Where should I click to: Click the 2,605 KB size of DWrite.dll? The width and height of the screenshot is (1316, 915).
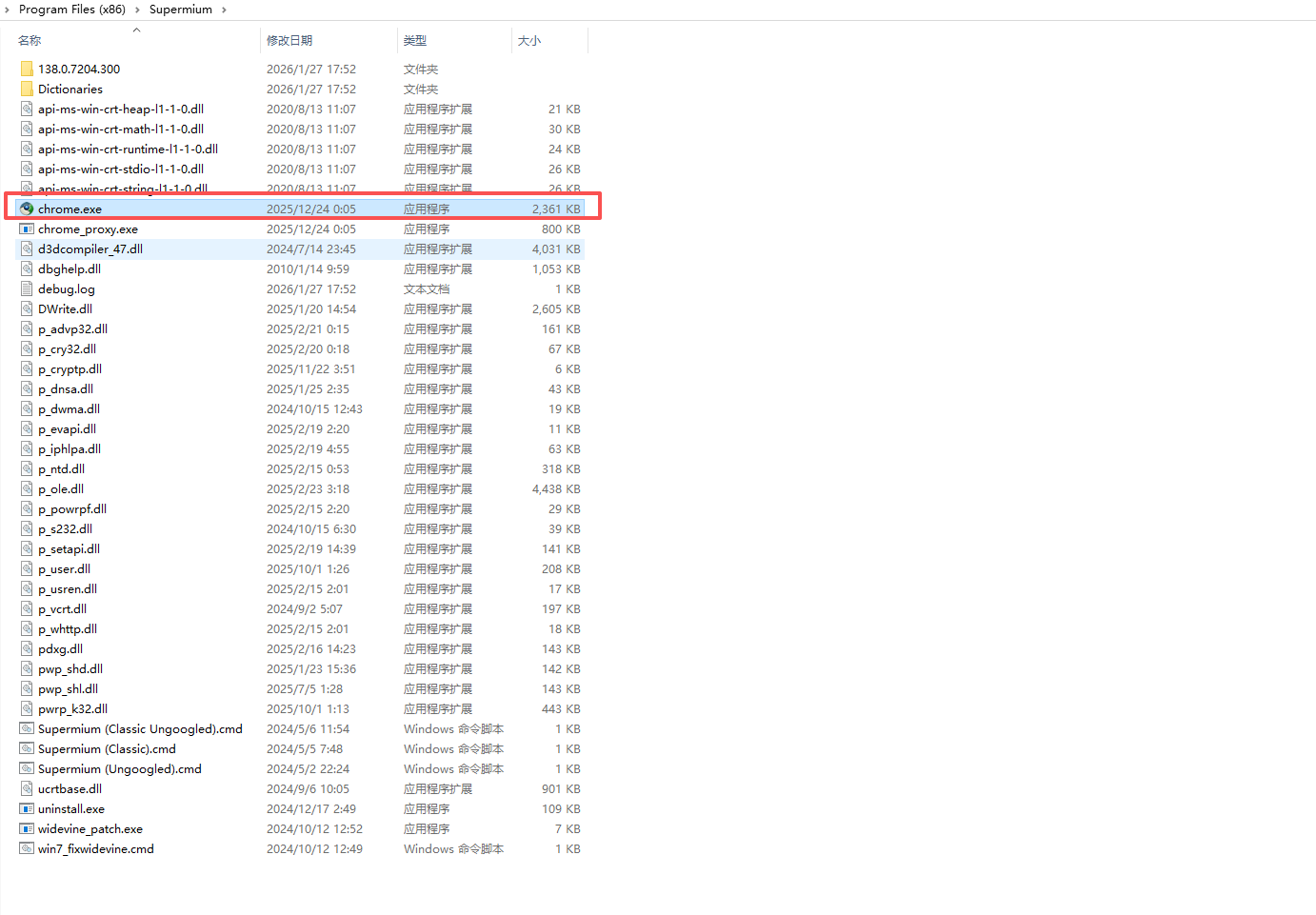tap(556, 308)
